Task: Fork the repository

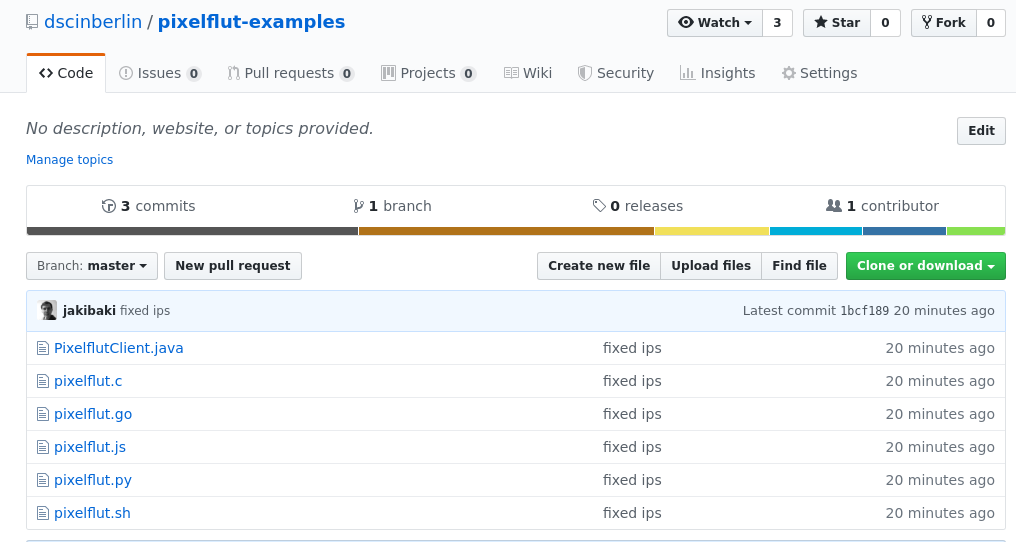Action: (x=943, y=23)
